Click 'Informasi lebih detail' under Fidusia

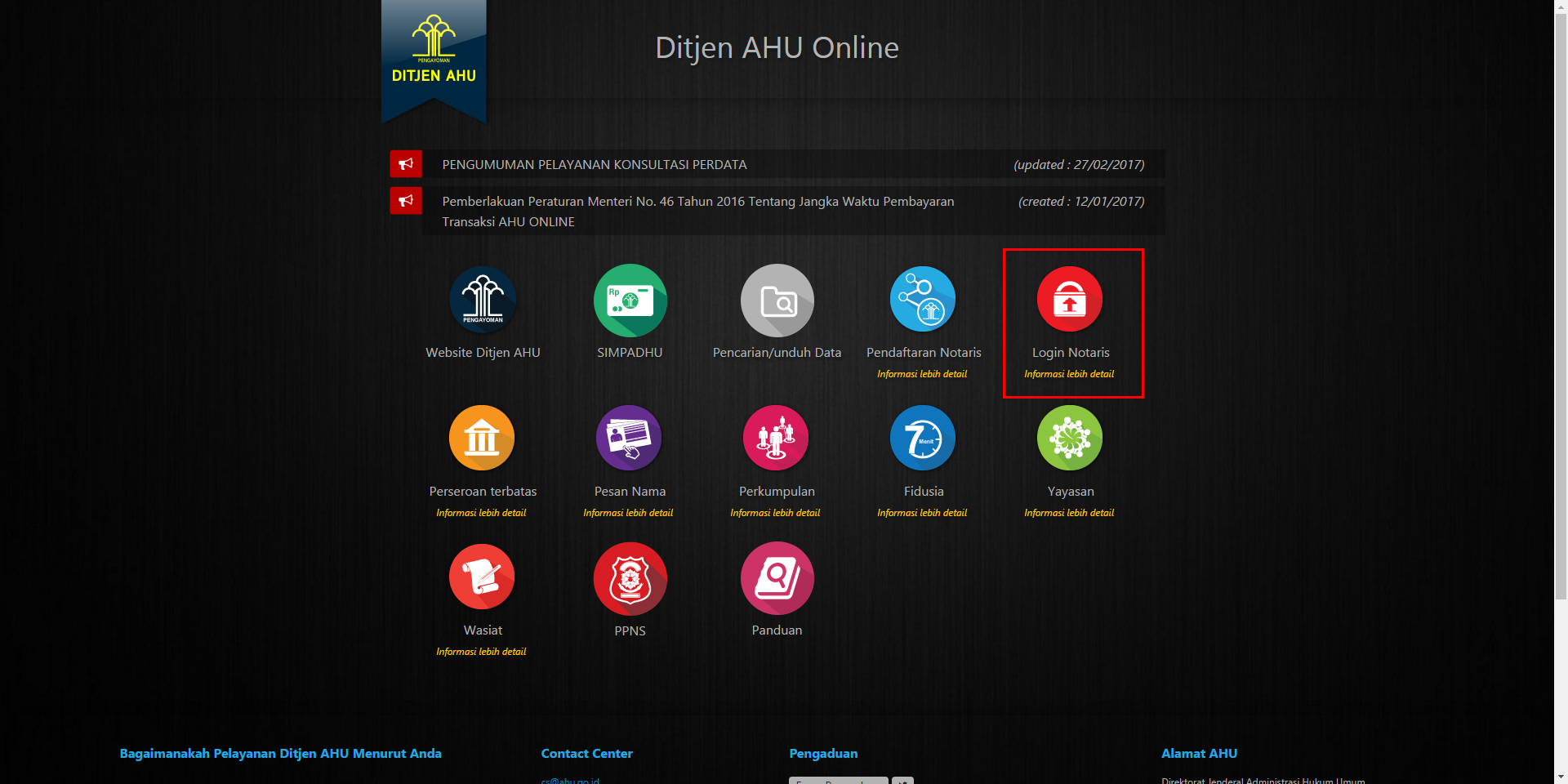pyautogui.click(x=922, y=513)
